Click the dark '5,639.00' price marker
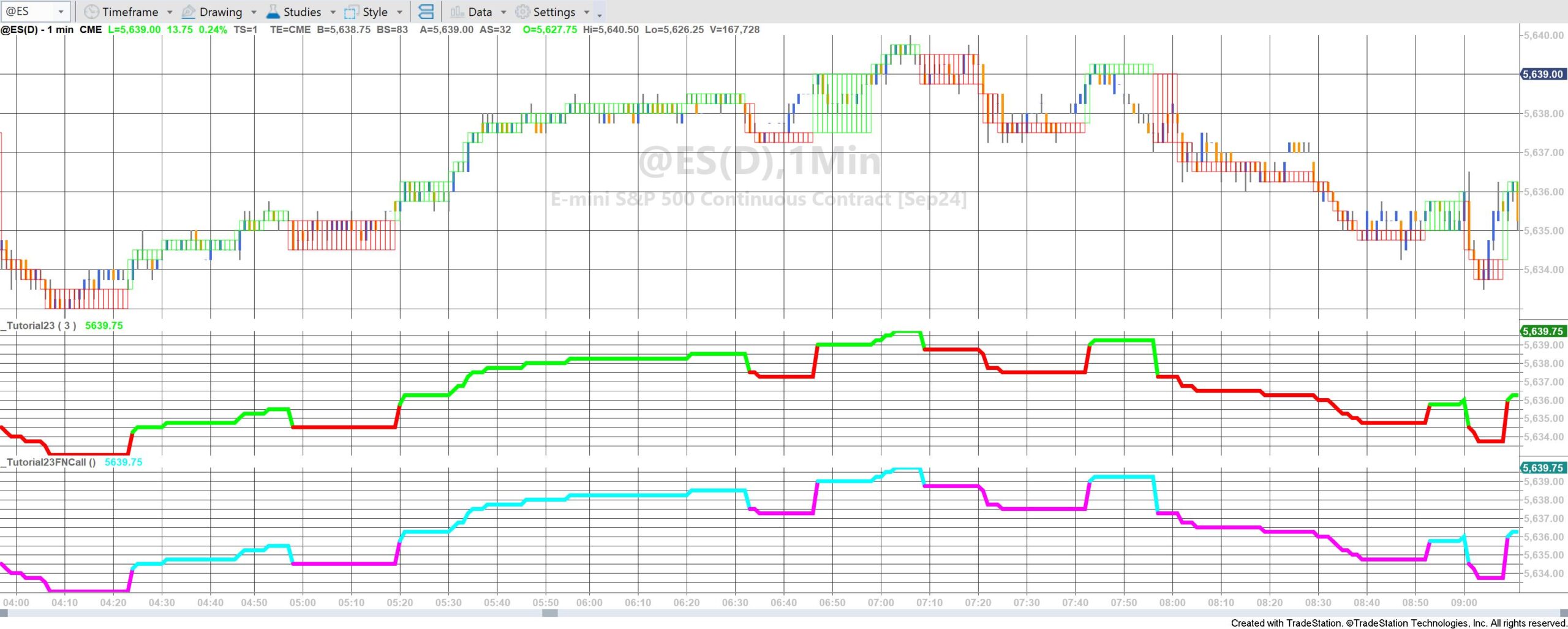 point(1543,74)
